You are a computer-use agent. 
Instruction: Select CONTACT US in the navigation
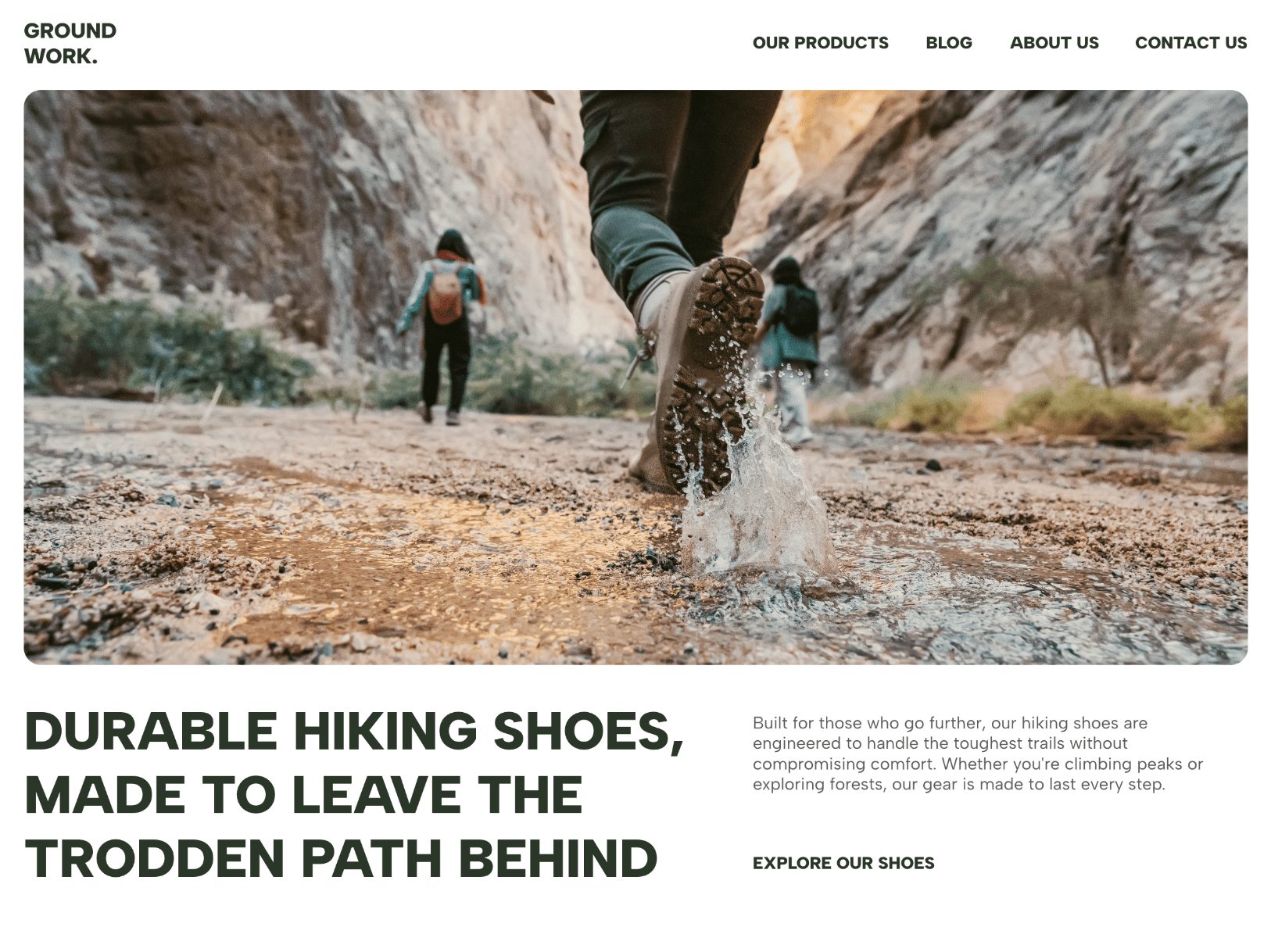[x=1190, y=43]
